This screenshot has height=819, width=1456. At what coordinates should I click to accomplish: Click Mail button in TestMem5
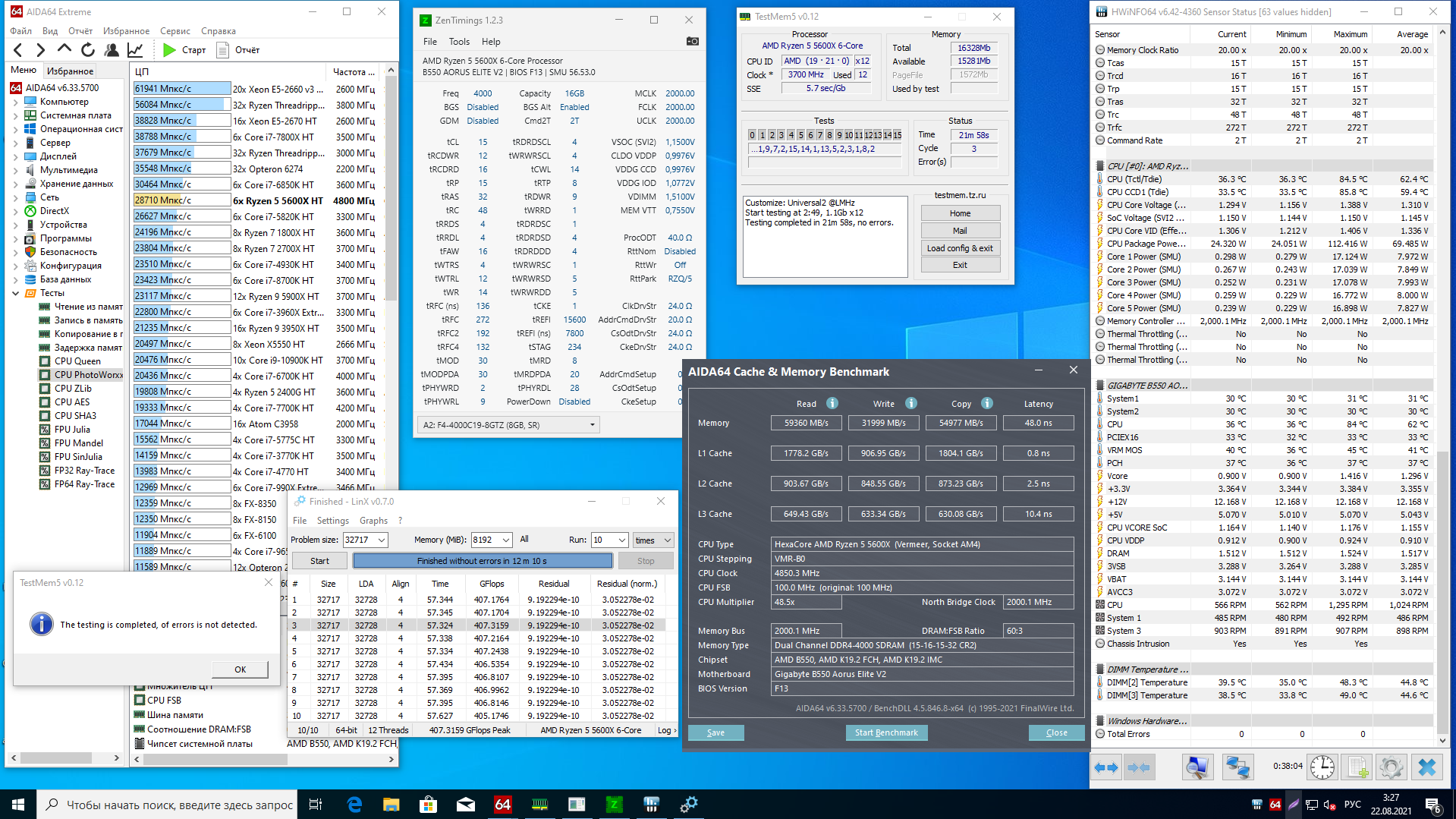coord(960,231)
